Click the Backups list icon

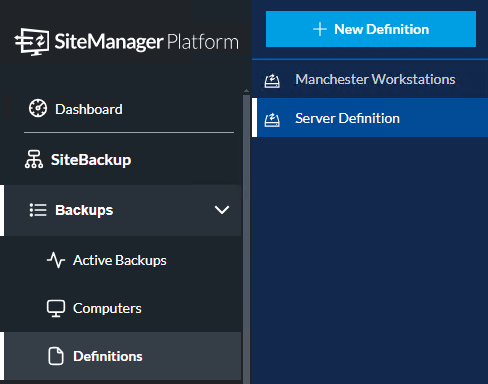coord(38,210)
